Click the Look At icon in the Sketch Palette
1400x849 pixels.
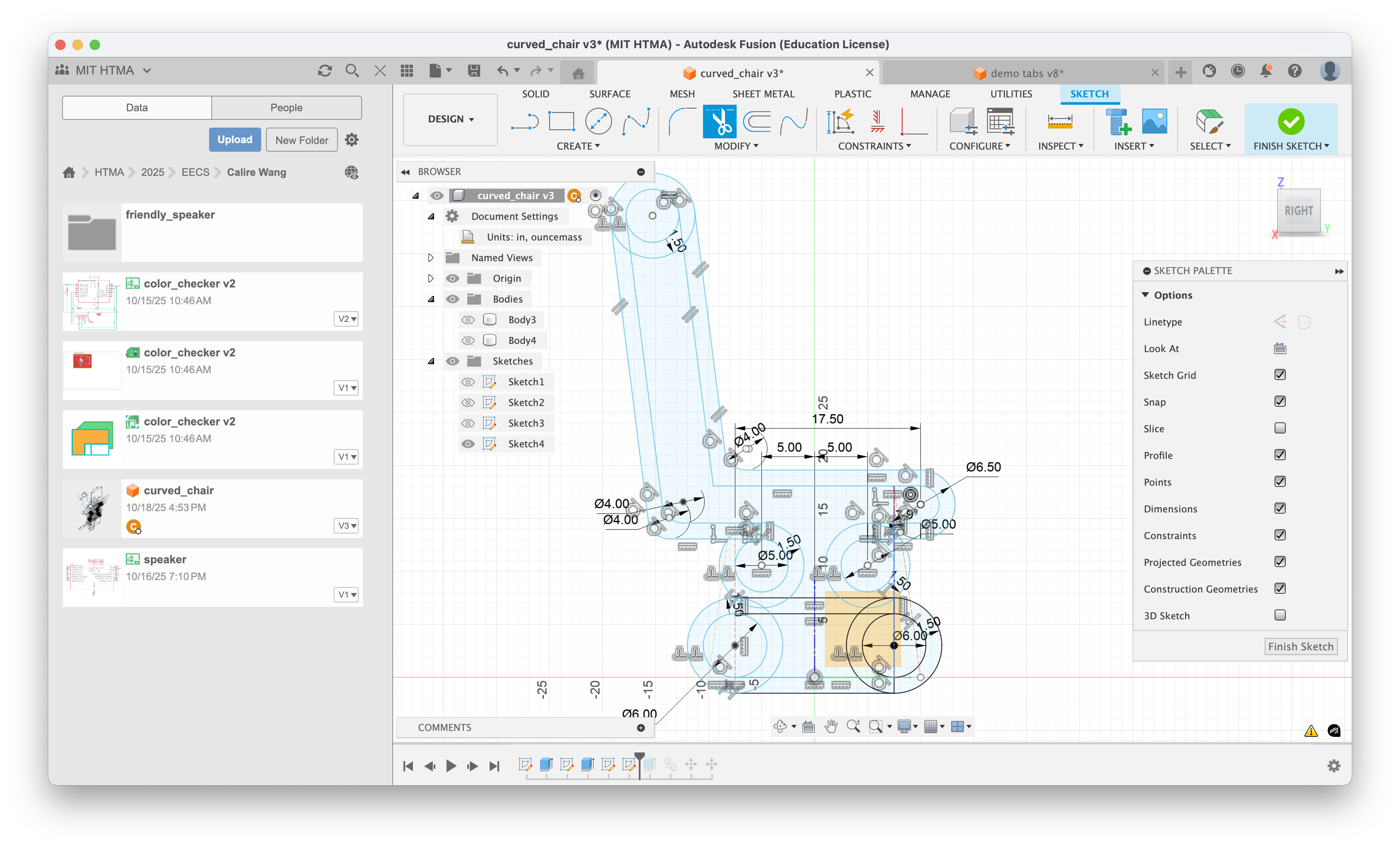[1280, 348]
